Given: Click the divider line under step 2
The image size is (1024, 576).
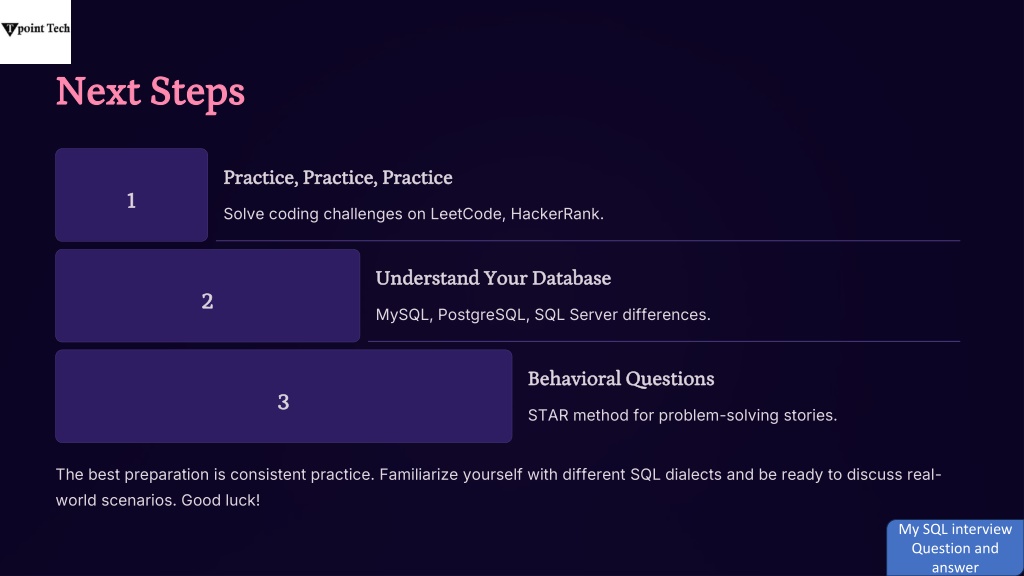Looking at the screenshot, I should point(664,341).
